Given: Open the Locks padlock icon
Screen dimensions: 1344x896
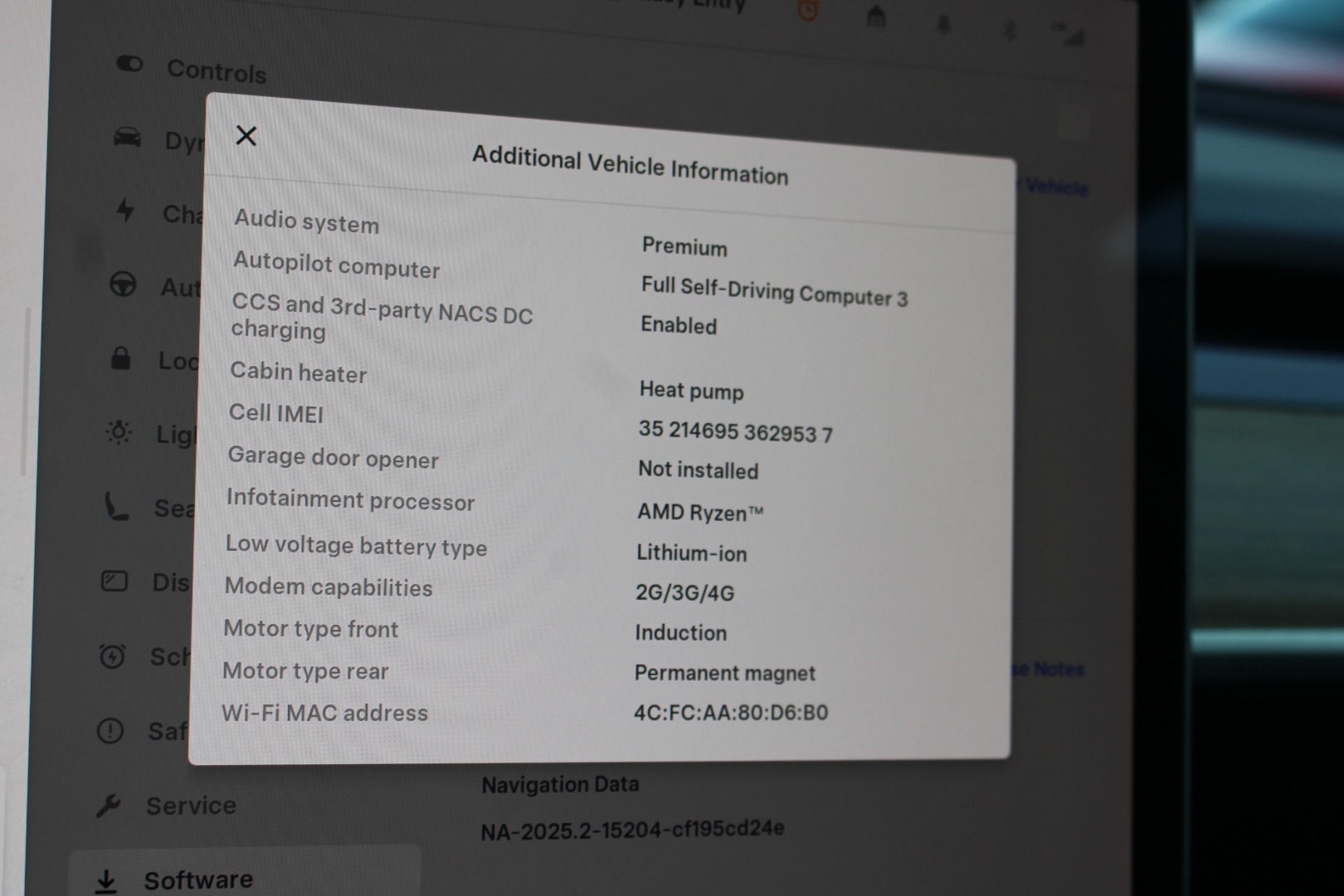Looking at the screenshot, I should (120, 358).
